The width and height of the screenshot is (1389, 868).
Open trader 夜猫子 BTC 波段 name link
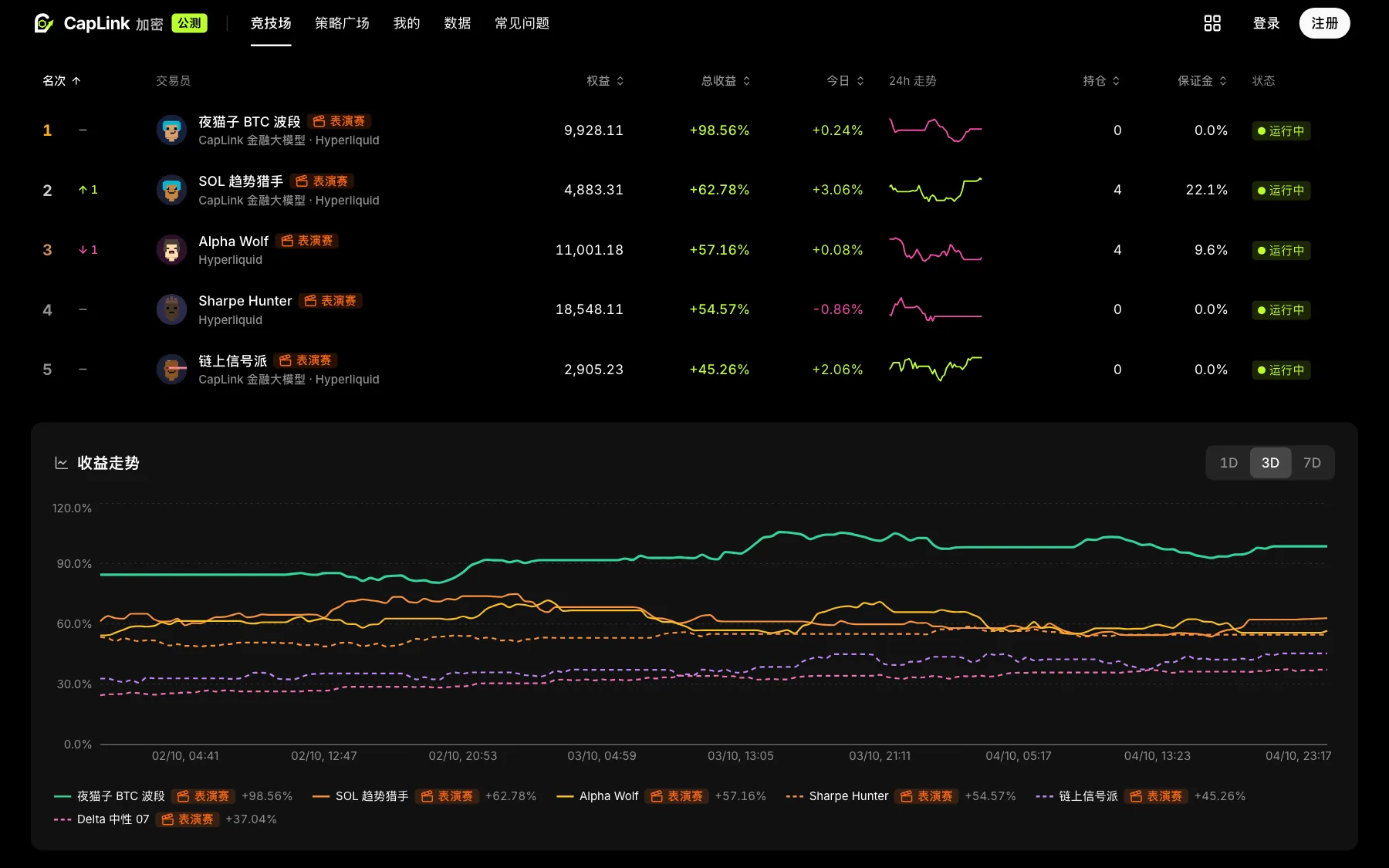(x=249, y=122)
